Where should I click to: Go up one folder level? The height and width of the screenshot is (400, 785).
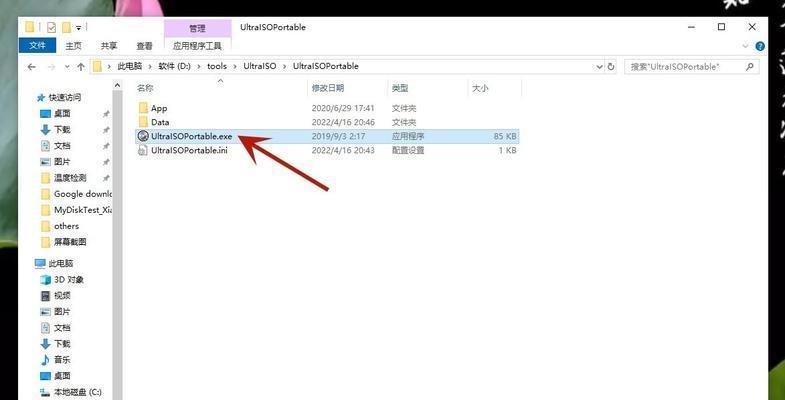coord(81,67)
